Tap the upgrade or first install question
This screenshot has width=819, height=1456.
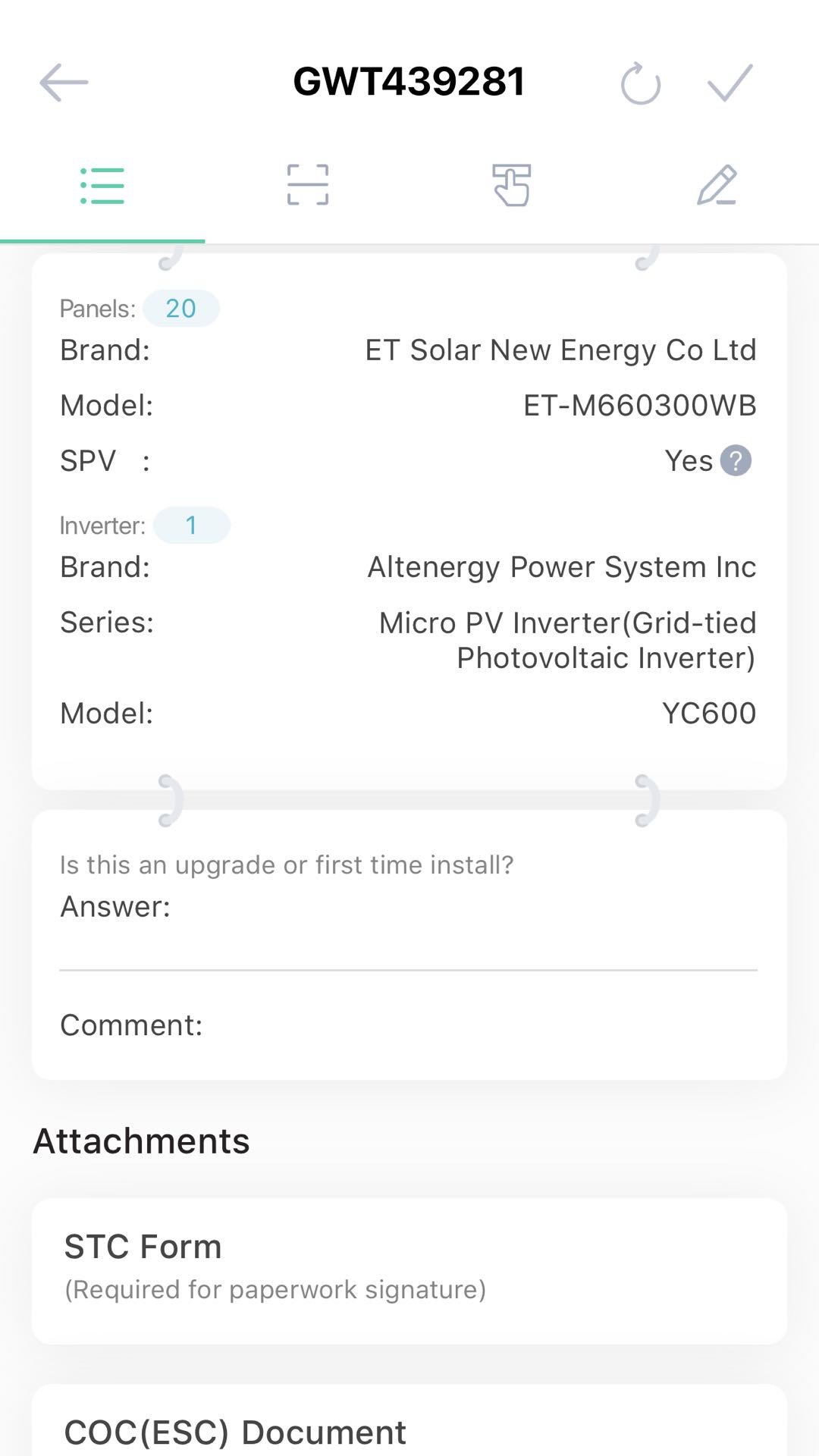287,864
